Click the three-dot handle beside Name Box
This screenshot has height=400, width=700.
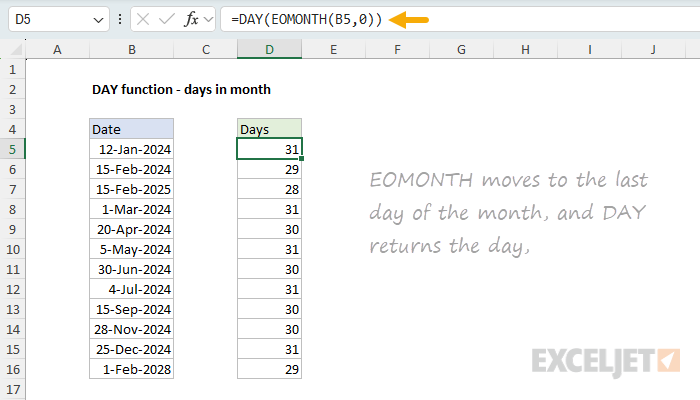(120, 19)
